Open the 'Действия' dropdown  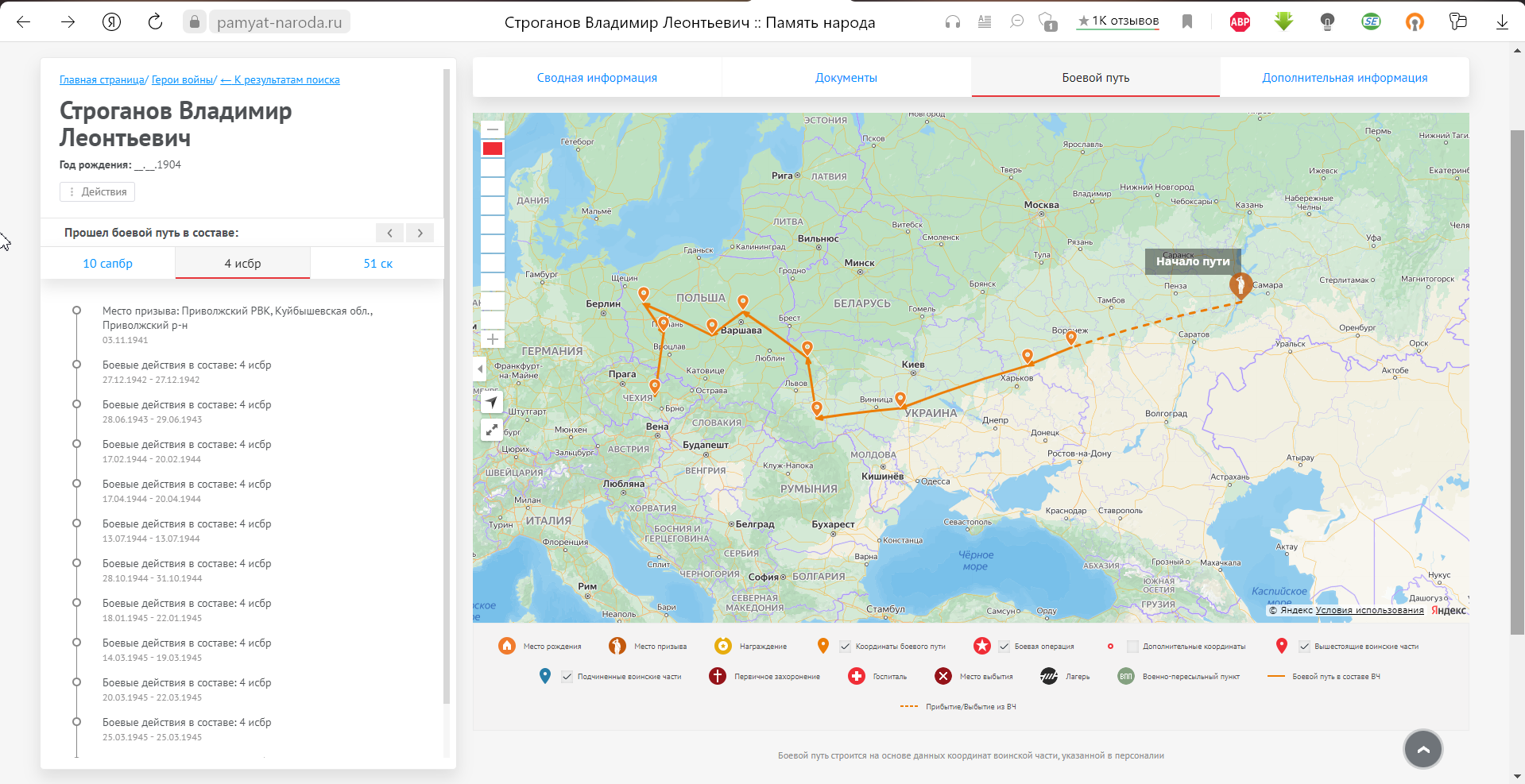click(x=97, y=191)
